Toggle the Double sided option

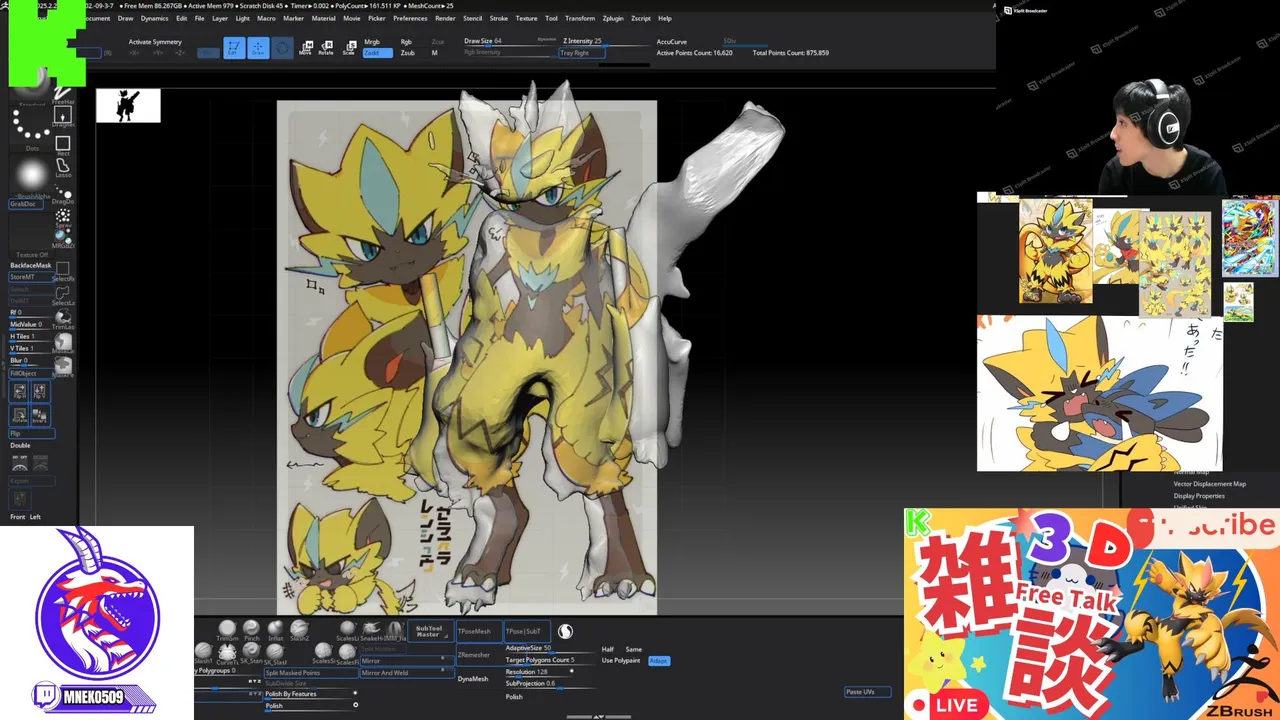pyautogui.click(x=20, y=445)
